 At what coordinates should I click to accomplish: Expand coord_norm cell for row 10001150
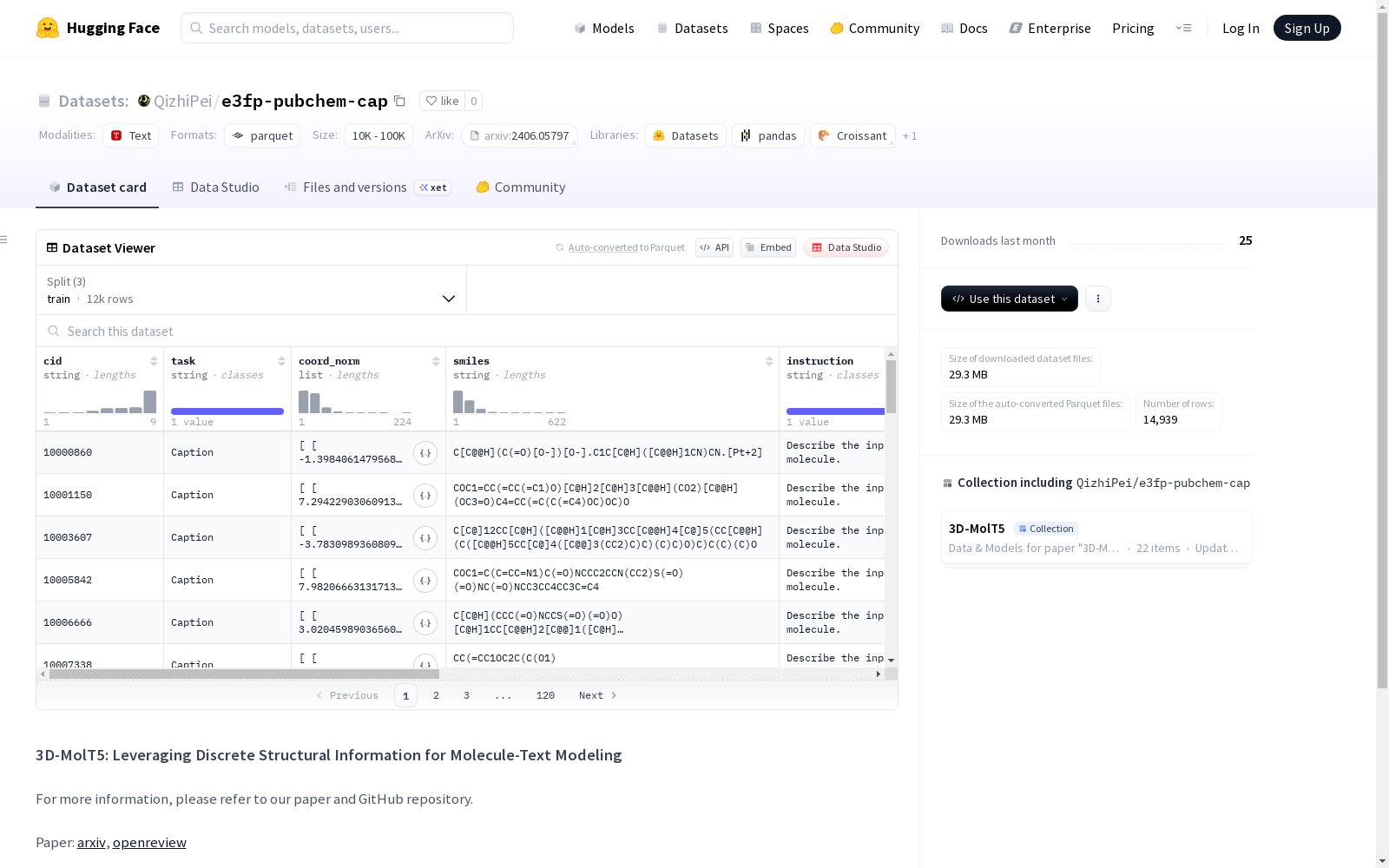pos(425,495)
